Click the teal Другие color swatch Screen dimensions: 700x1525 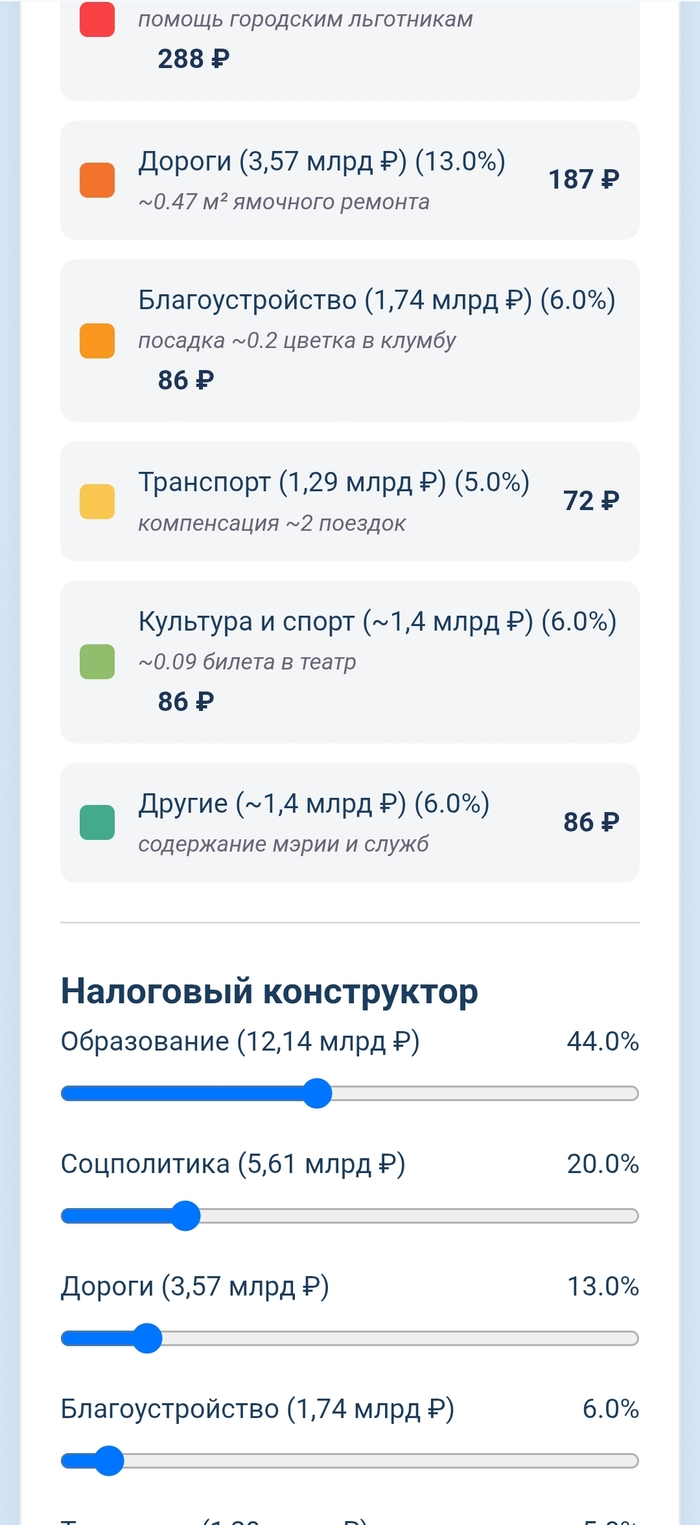[x=97, y=822]
